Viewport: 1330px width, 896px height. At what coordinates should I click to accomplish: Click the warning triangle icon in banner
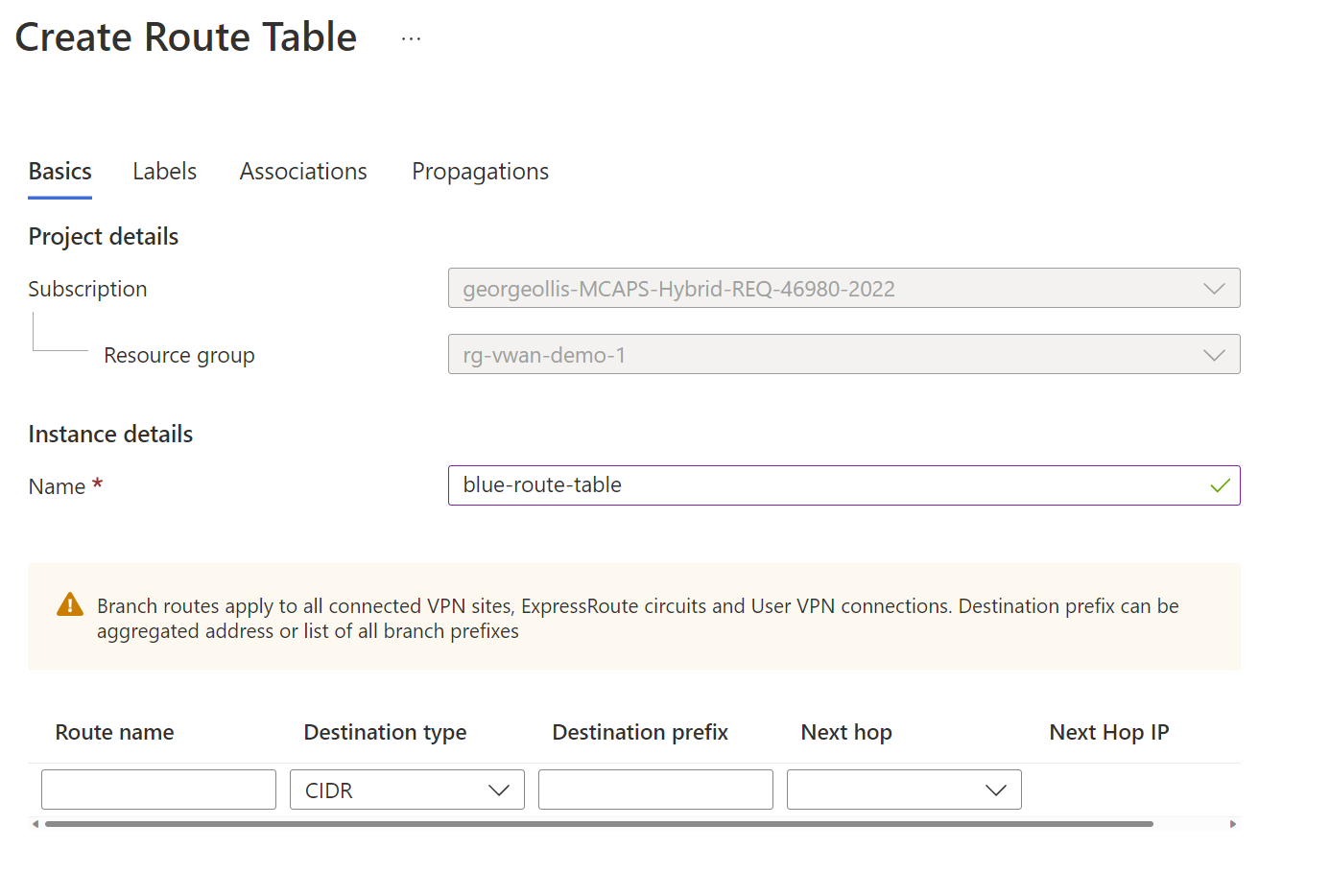[x=69, y=605]
